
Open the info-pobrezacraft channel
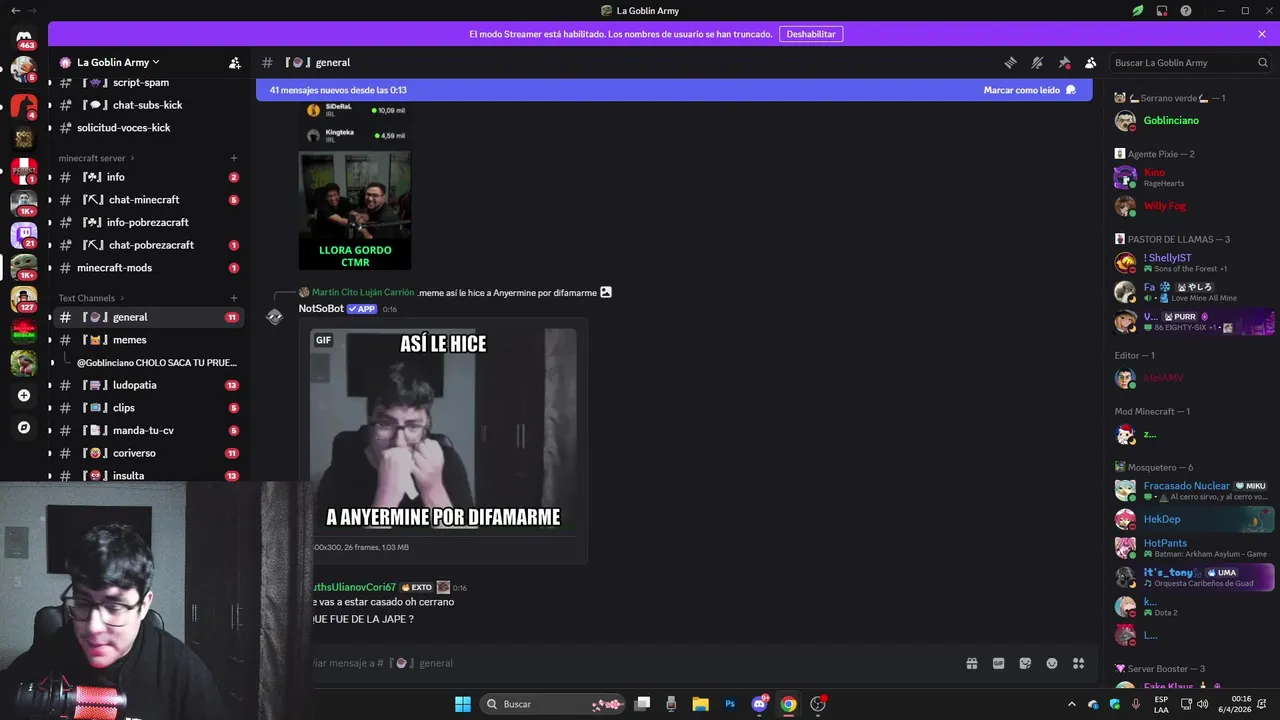click(x=148, y=222)
